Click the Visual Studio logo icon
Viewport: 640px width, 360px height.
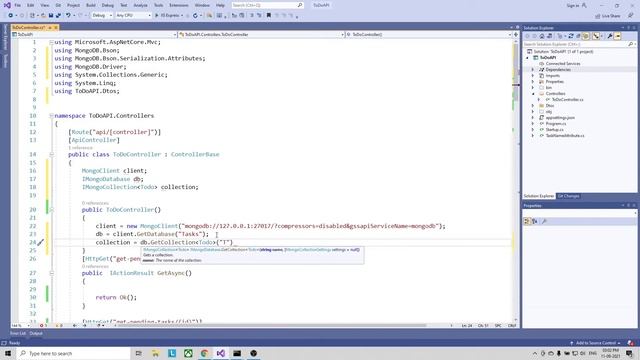[7, 5]
